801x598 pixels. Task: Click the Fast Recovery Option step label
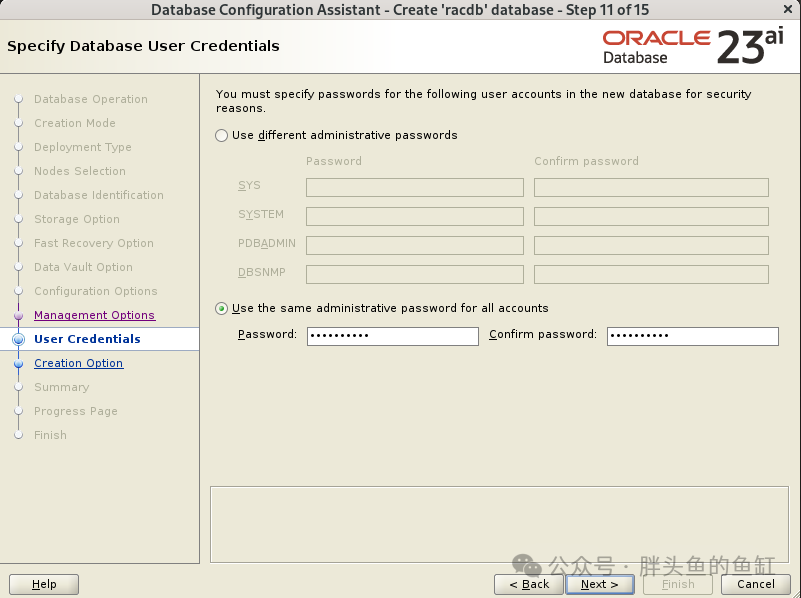(93, 243)
